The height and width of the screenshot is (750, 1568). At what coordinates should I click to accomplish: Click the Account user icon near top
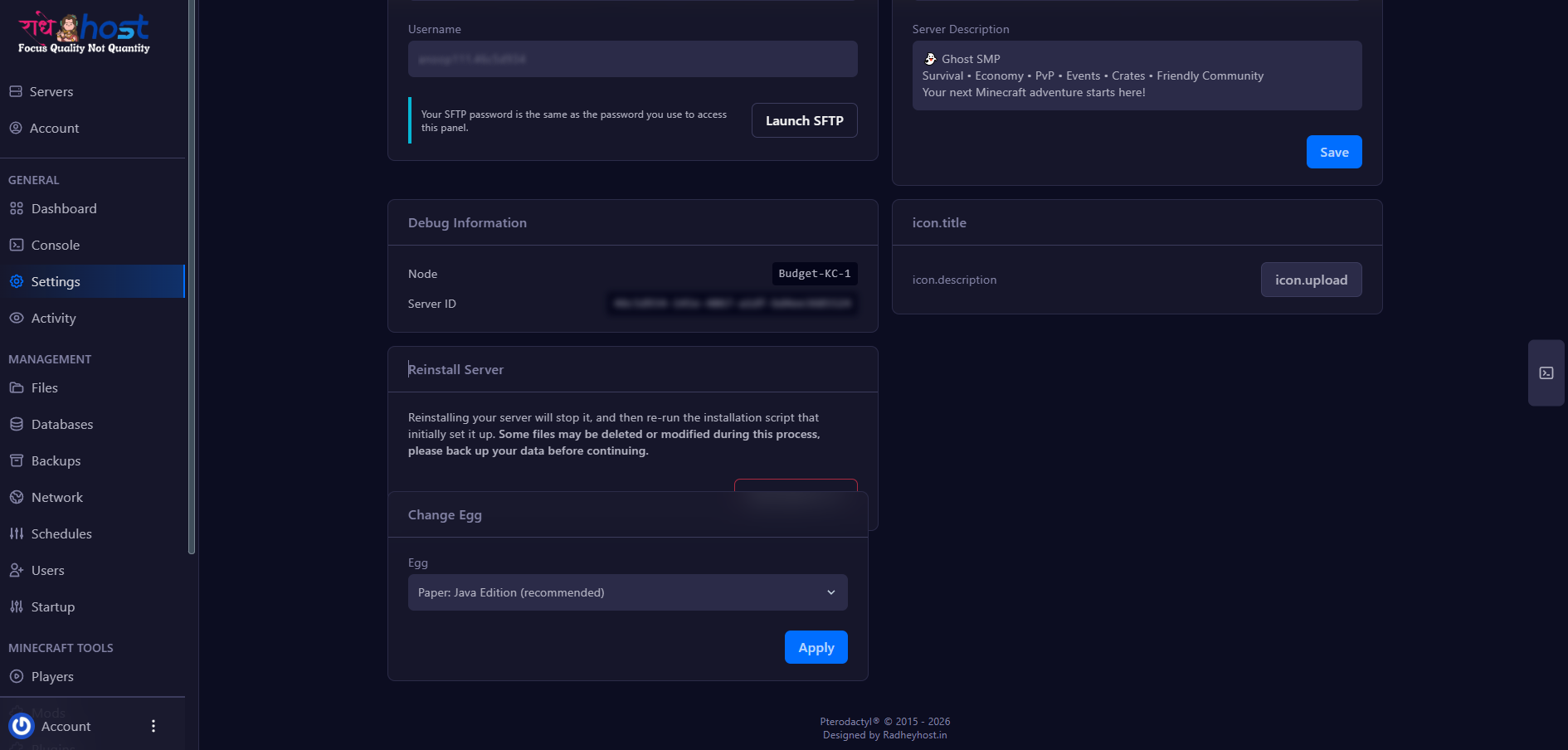tap(16, 128)
